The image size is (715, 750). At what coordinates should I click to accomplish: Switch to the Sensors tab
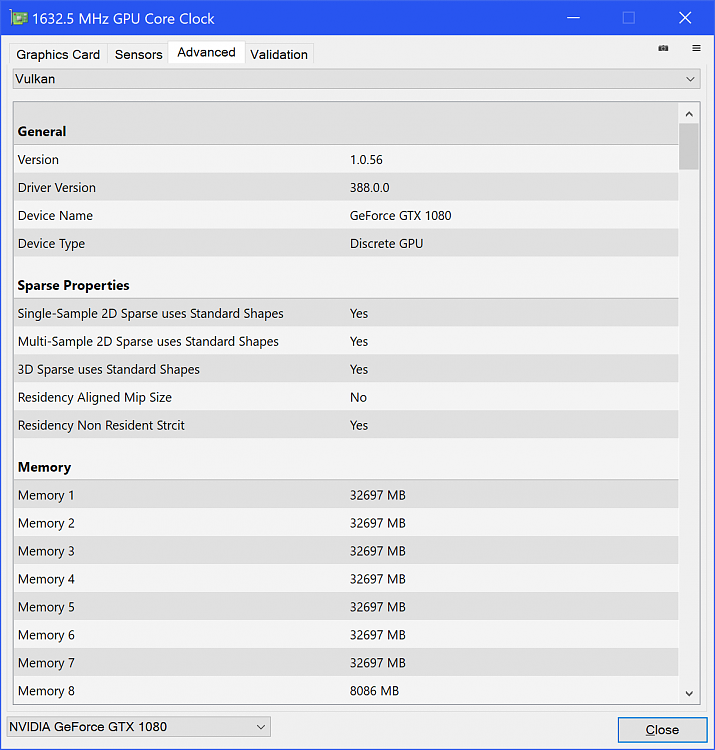point(139,55)
